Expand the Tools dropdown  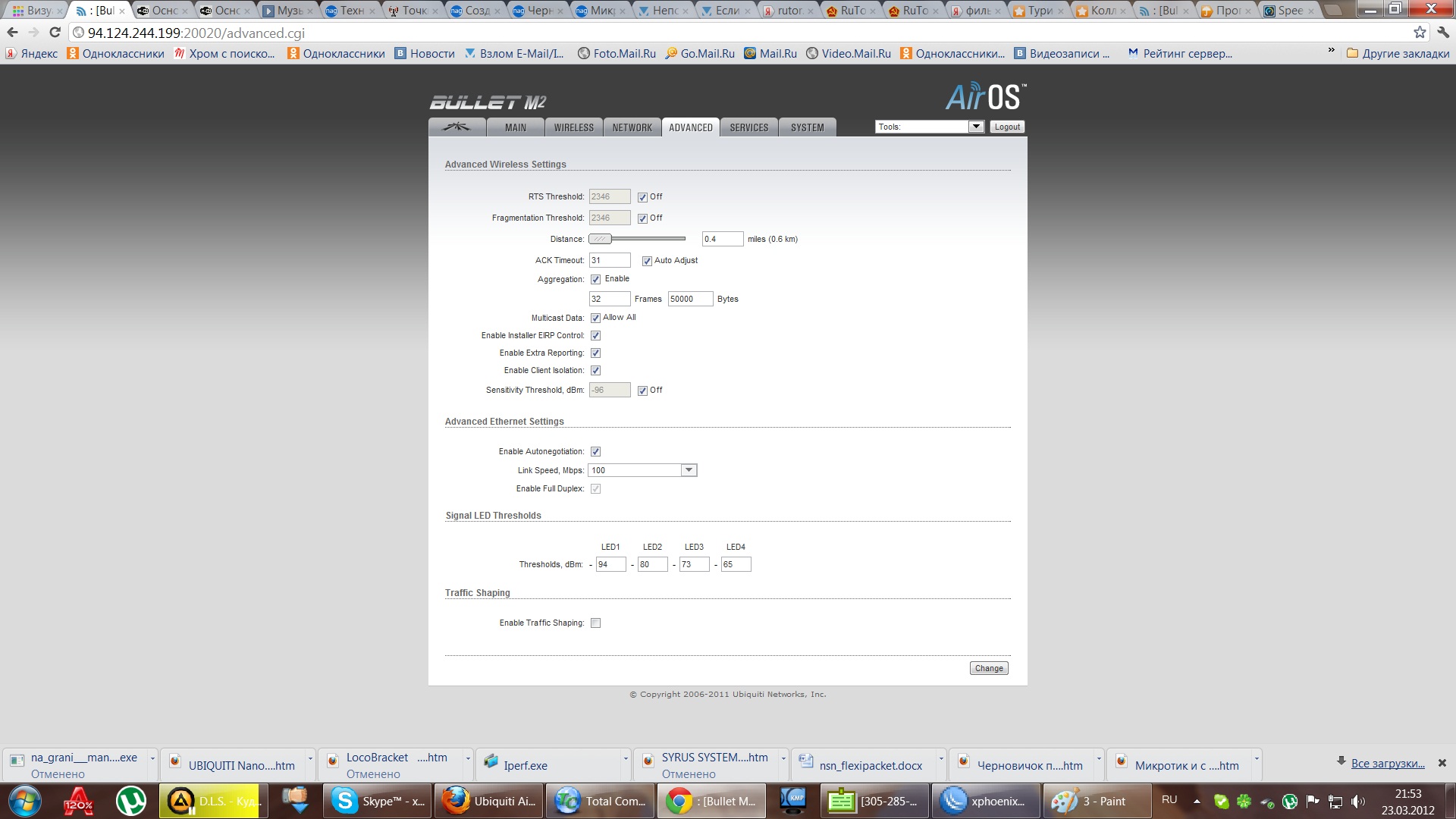976,127
